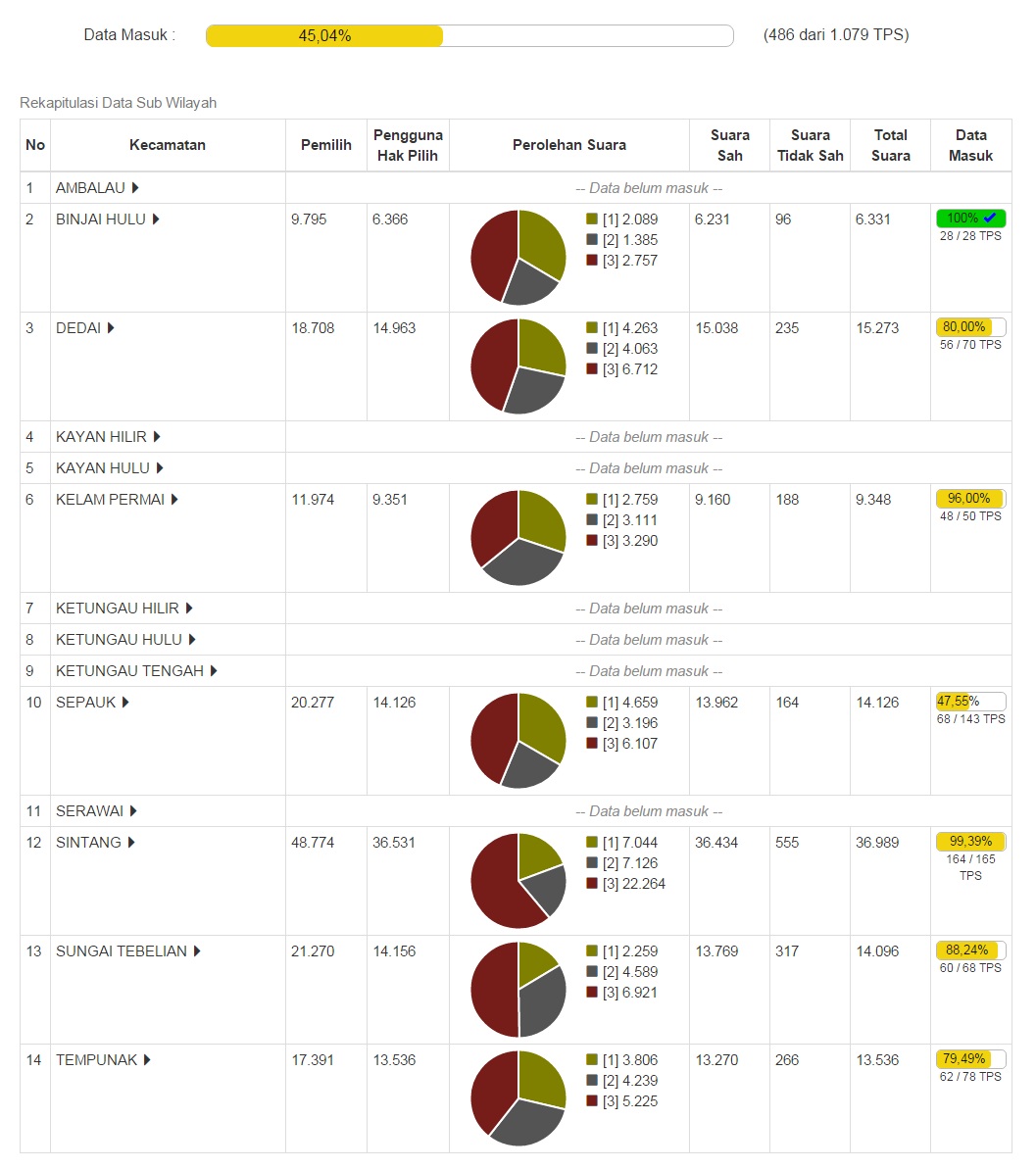Expand the AMBALAU row arrow

coord(135,188)
